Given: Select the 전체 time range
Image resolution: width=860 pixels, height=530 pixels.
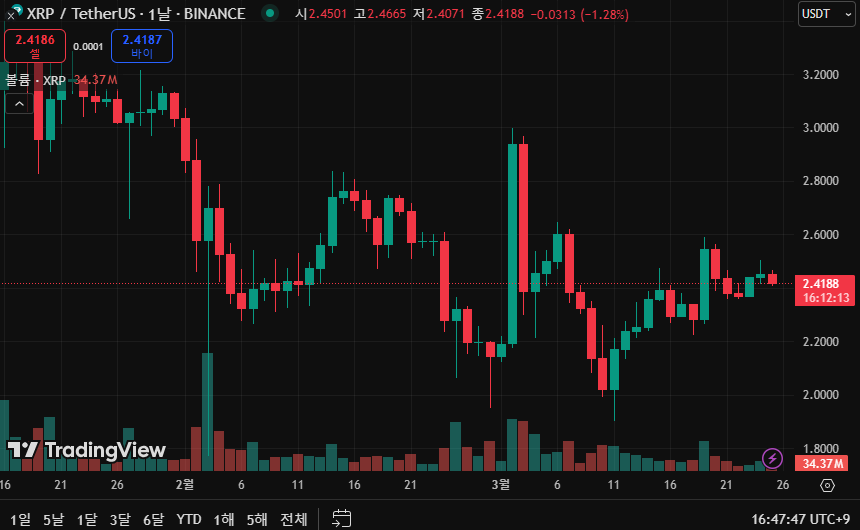Looking at the screenshot, I should [x=294, y=519].
